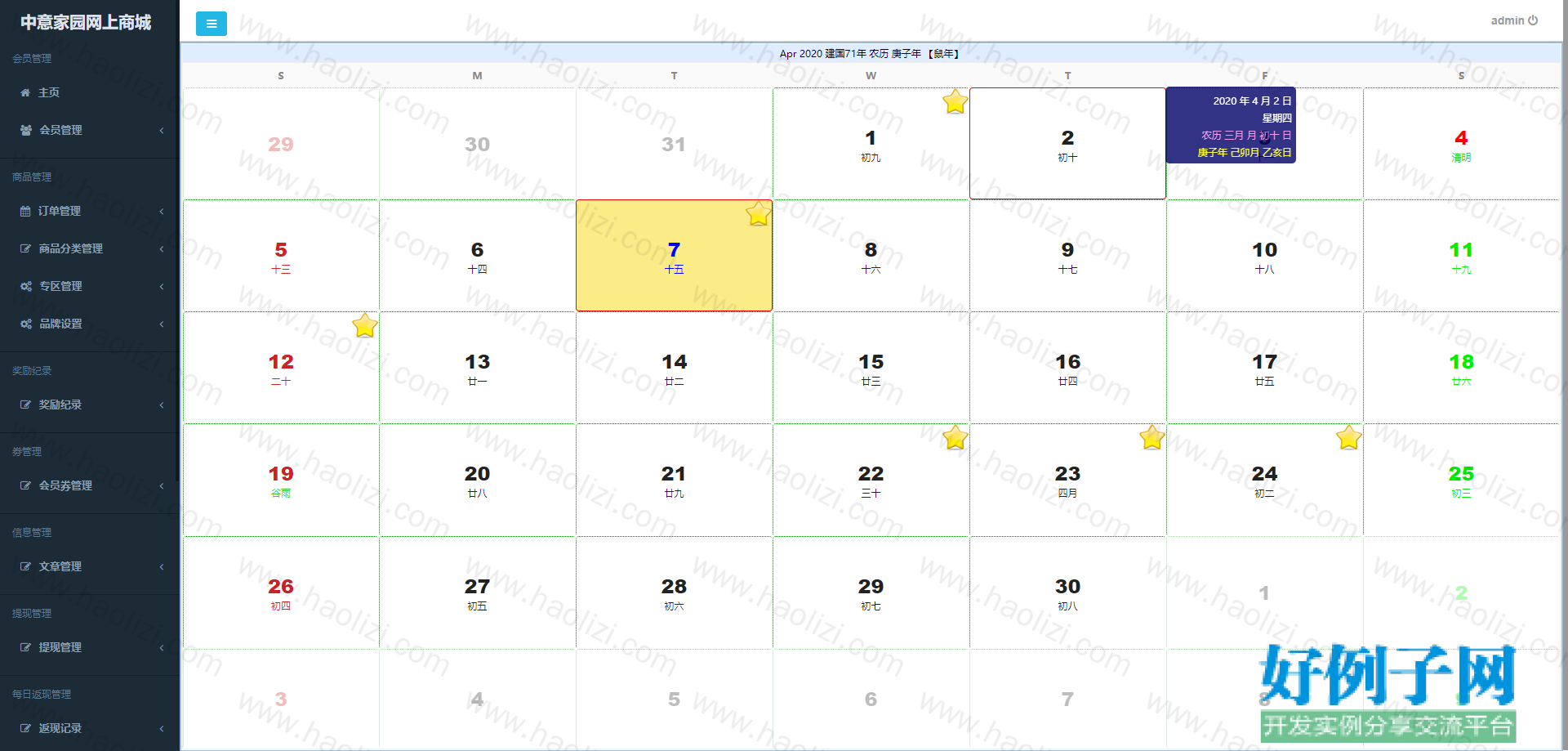Click the edit icon beside 商品分类管理
This screenshot has width=1568, height=751.
tap(25, 248)
